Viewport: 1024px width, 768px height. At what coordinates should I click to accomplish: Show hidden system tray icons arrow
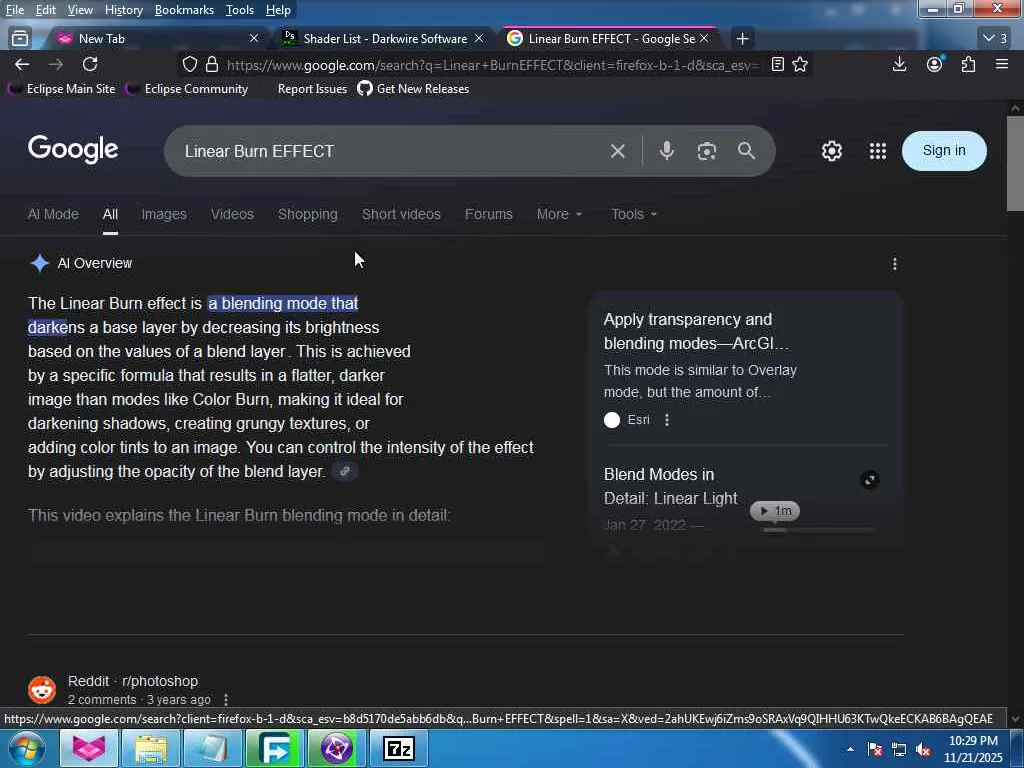[850, 749]
